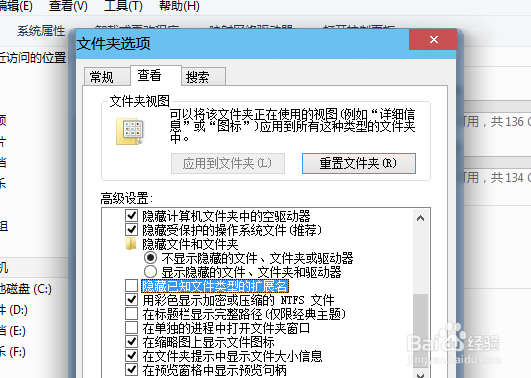This screenshot has width=531, height=378.
Task: Click the folder view icon in 文件夹视图
Action: pos(130,131)
